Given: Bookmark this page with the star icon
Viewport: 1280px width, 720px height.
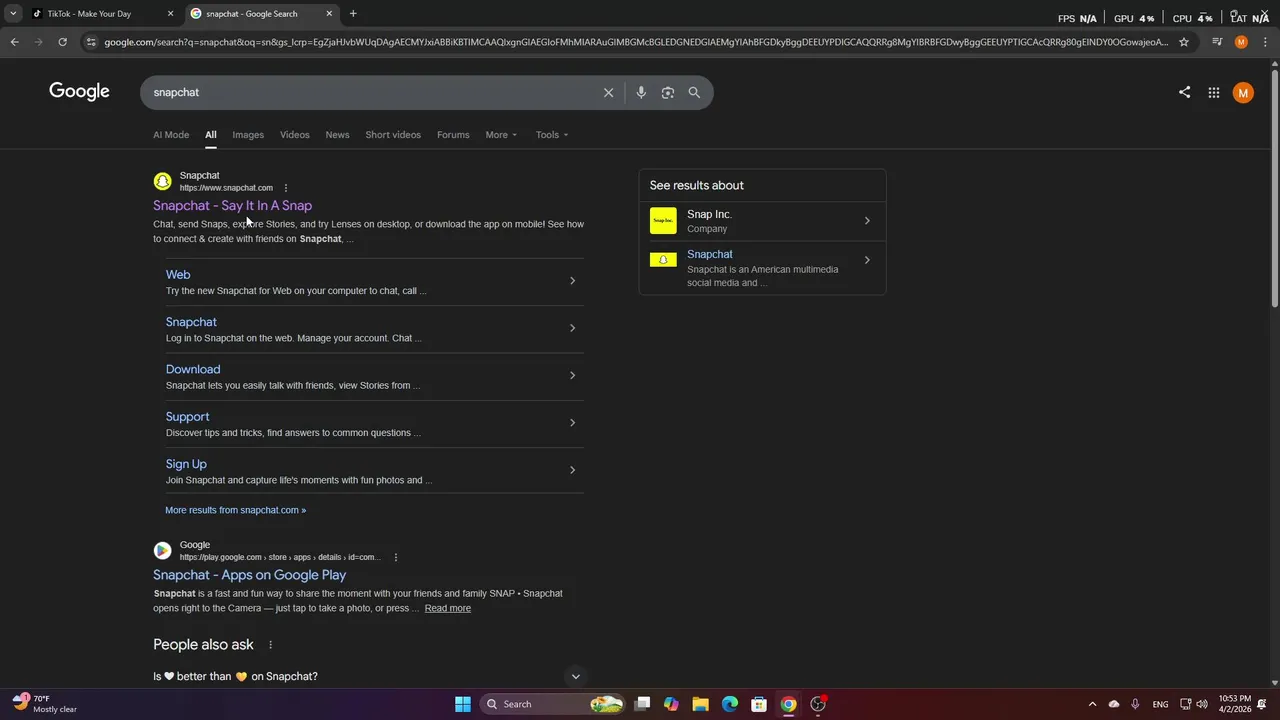Looking at the screenshot, I should click(1184, 42).
